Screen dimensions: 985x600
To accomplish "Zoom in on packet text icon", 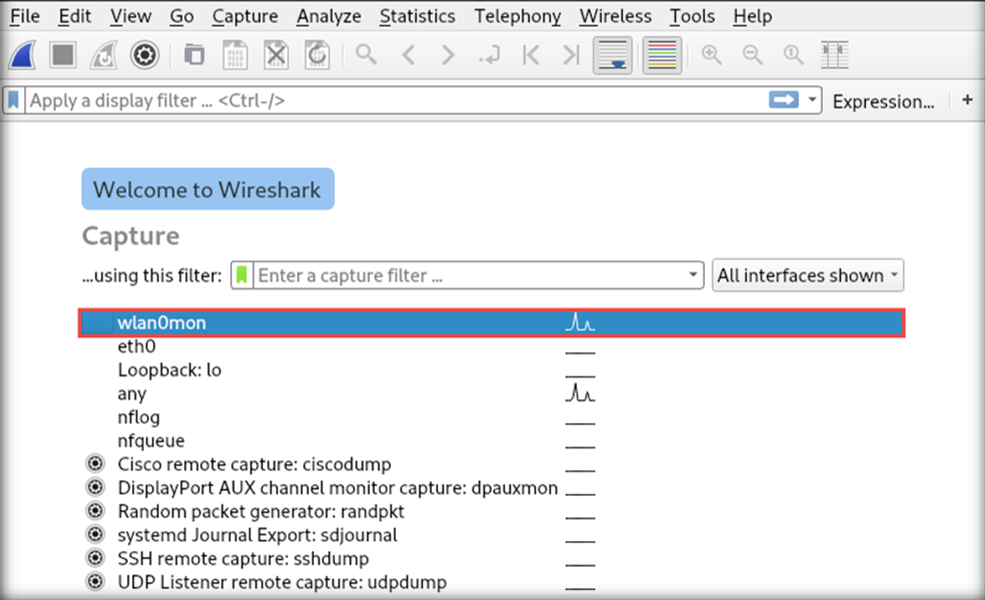I will [x=712, y=55].
